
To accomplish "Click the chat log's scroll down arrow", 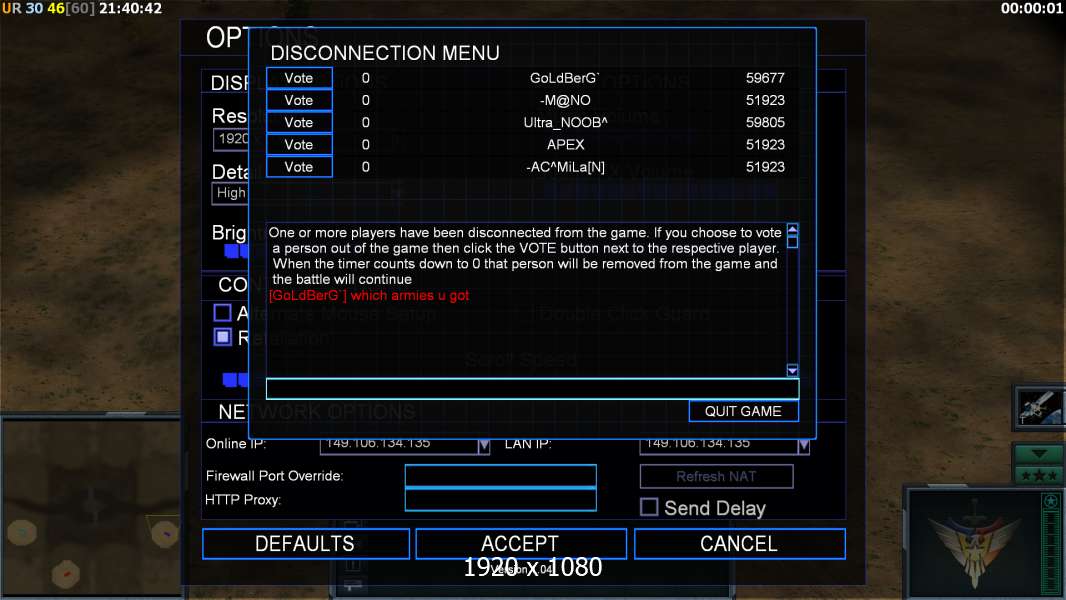I will [792, 370].
